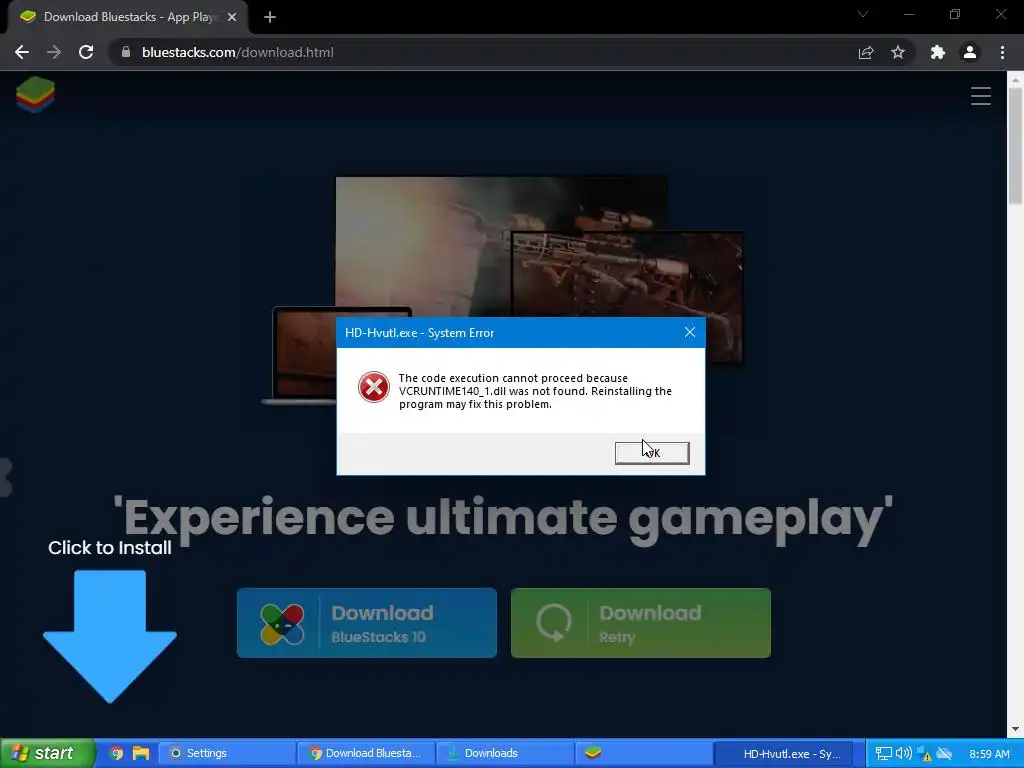Screen dimensions: 1024x768
Task: Click the BlueStacks logo on the page
Action: pos(35,95)
